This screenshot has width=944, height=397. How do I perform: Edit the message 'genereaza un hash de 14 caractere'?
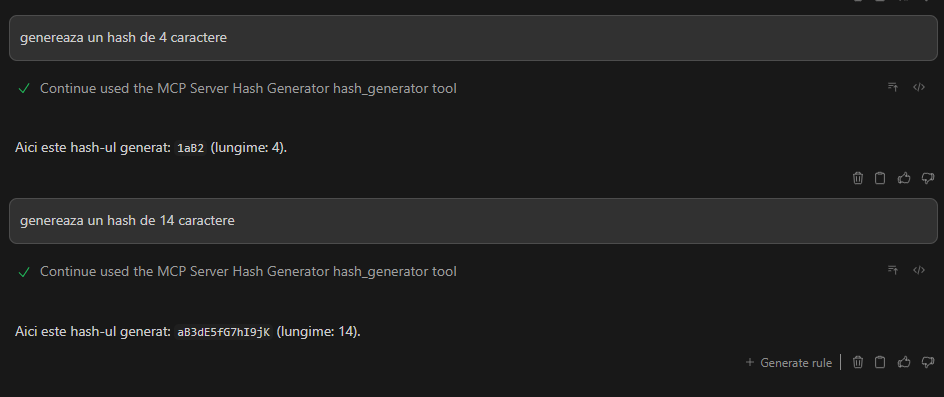pos(473,221)
